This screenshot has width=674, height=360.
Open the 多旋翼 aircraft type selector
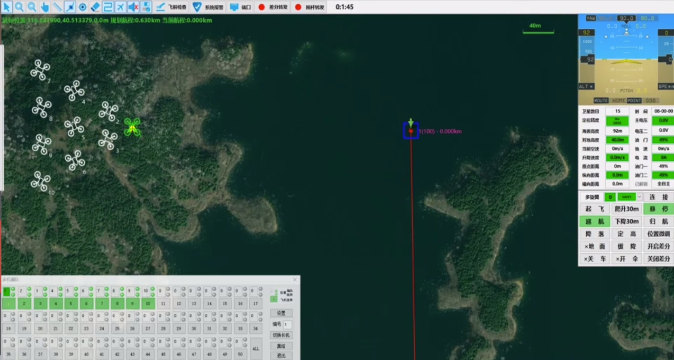click(x=592, y=197)
